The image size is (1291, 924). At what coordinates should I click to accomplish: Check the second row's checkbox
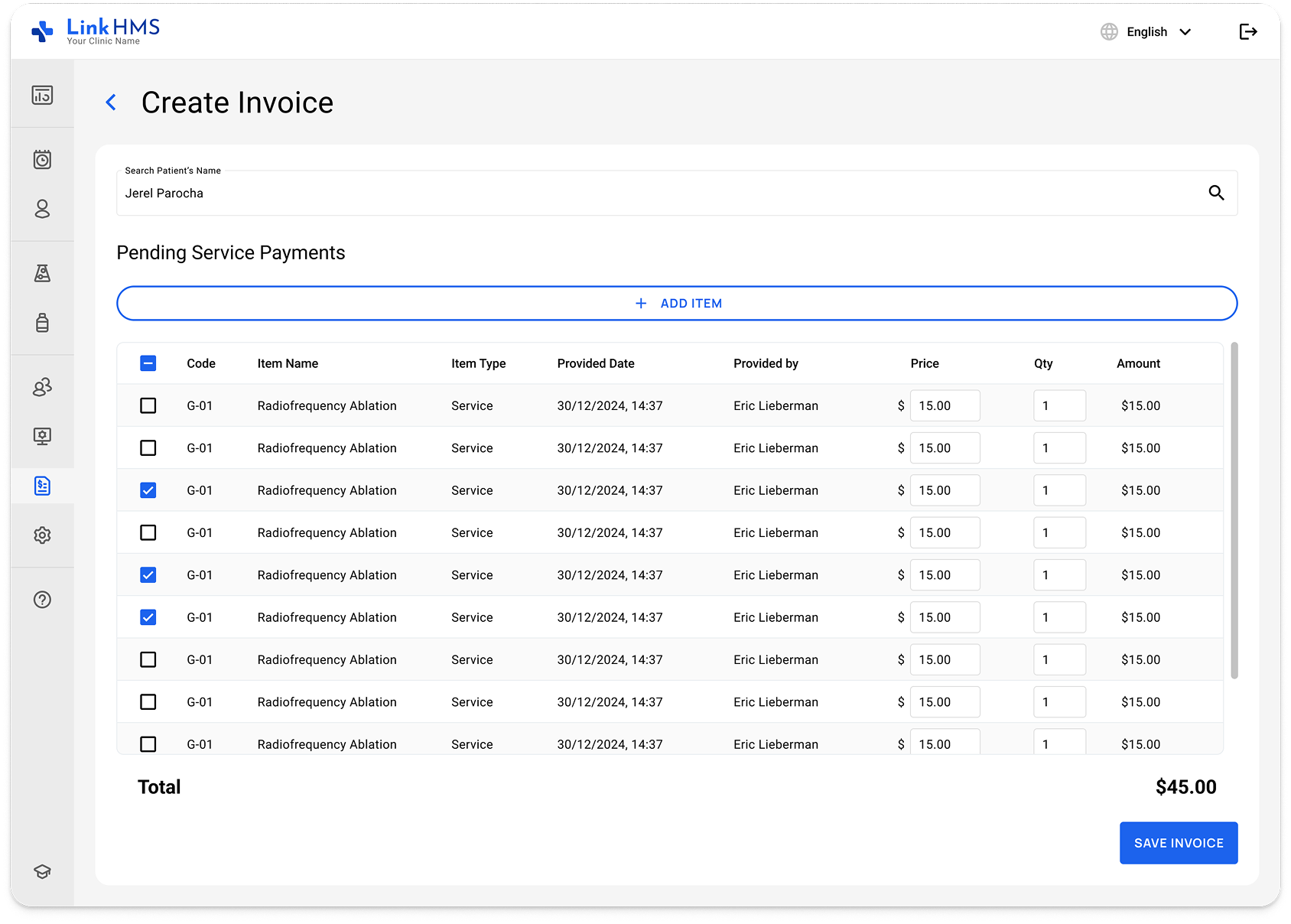coord(148,447)
